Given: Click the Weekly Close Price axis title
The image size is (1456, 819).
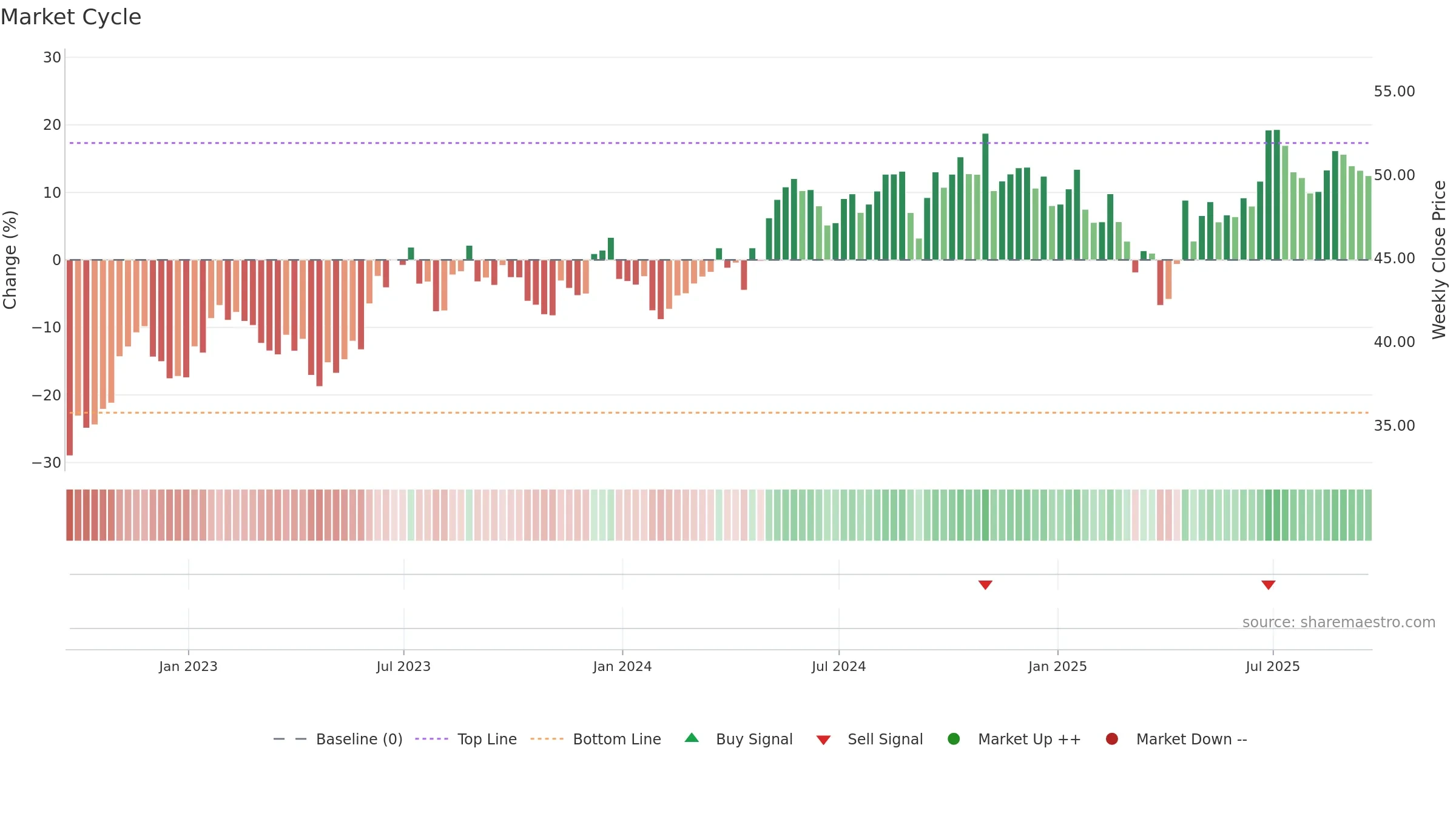Looking at the screenshot, I should point(1439,260).
